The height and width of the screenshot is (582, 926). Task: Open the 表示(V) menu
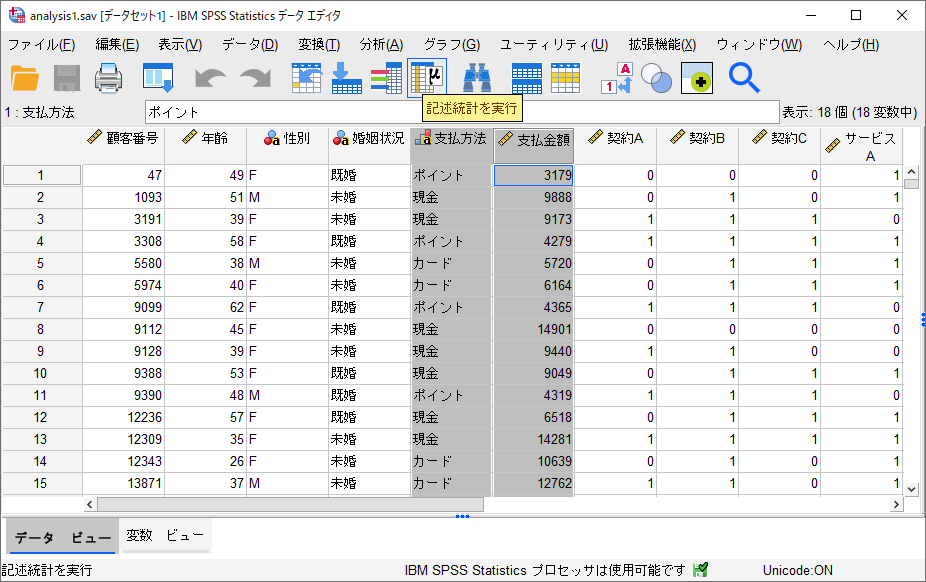point(180,45)
